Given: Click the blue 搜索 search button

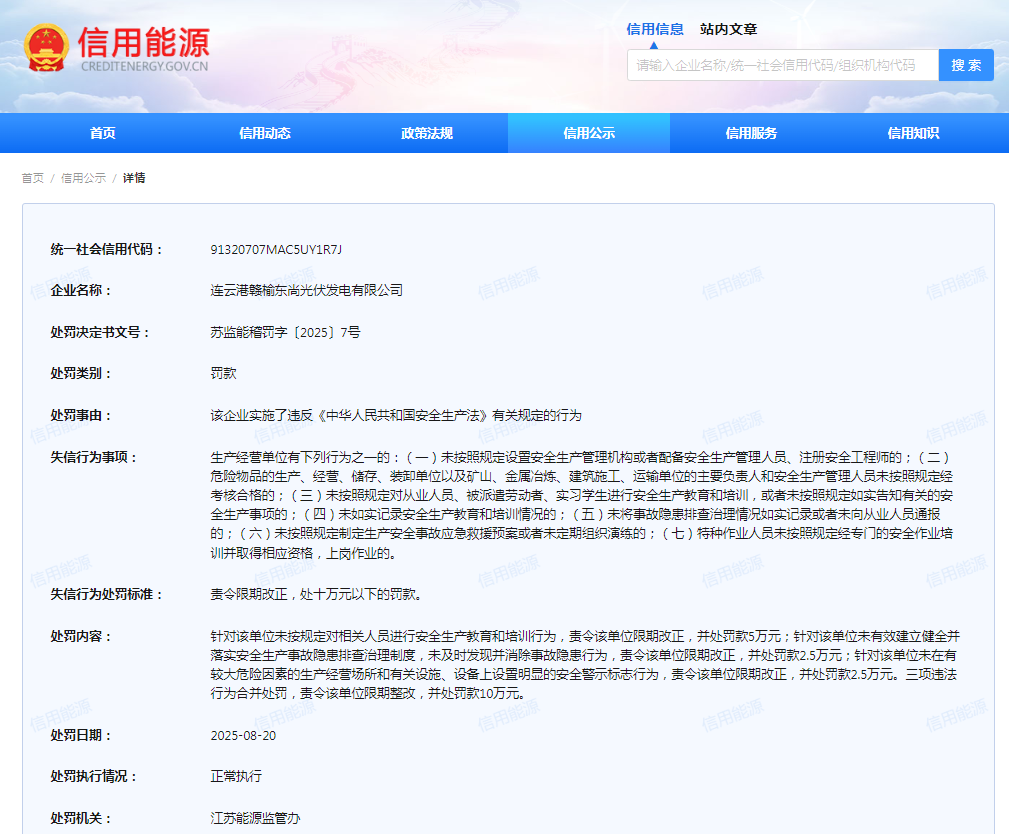Looking at the screenshot, I should pos(966,65).
